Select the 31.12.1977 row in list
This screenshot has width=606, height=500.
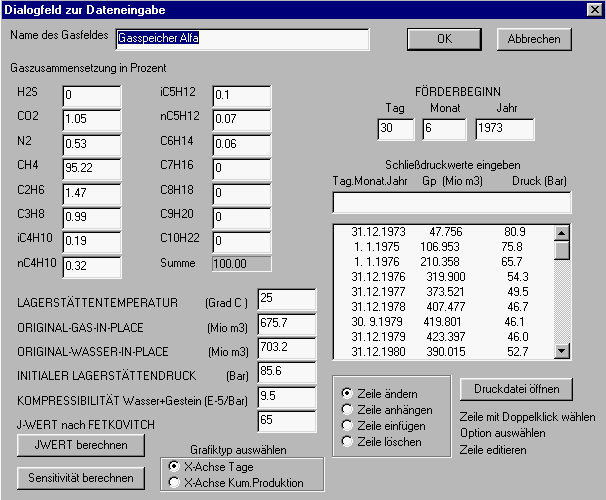[444, 292]
